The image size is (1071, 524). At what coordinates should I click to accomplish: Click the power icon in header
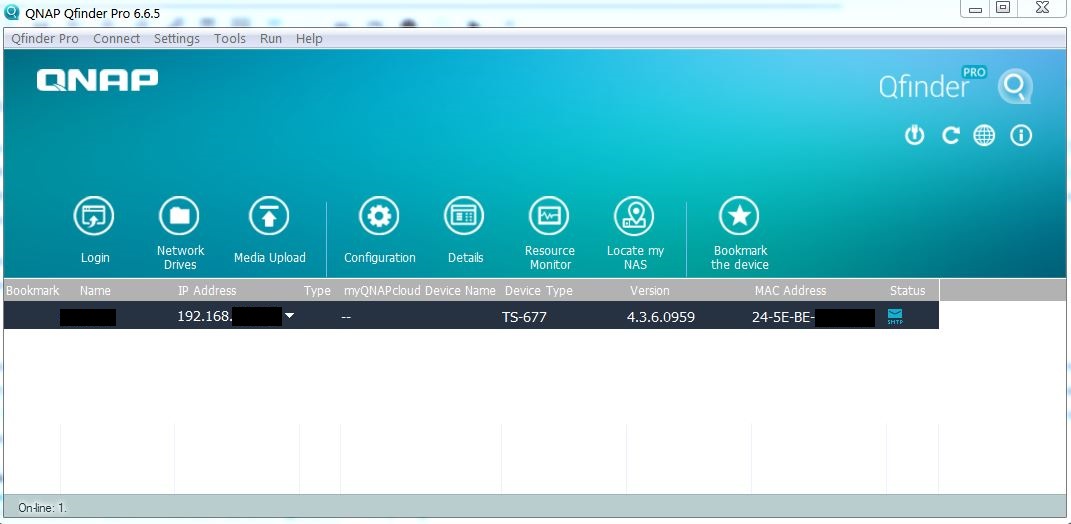(x=915, y=135)
